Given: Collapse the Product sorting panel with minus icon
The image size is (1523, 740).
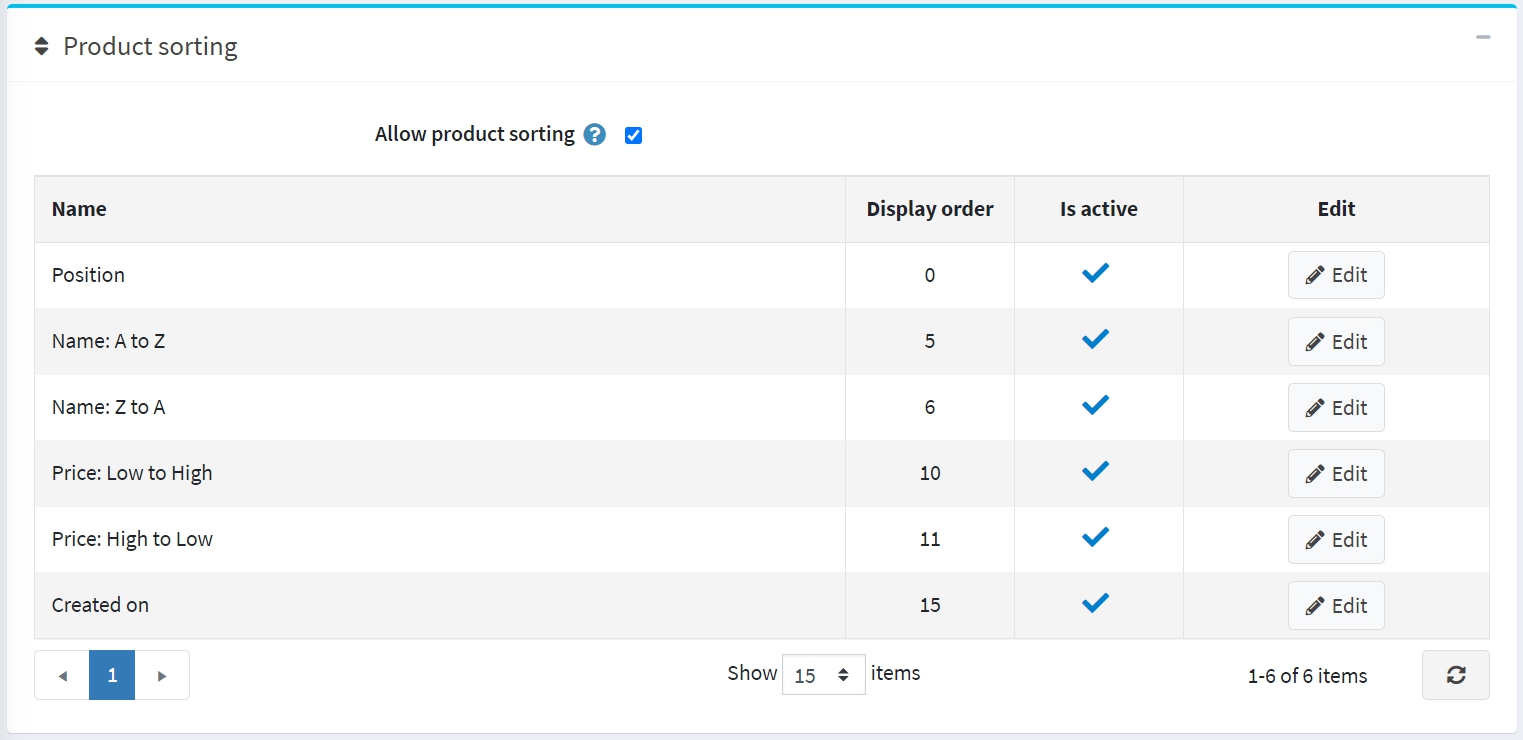Looking at the screenshot, I should (x=1482, y=38).
